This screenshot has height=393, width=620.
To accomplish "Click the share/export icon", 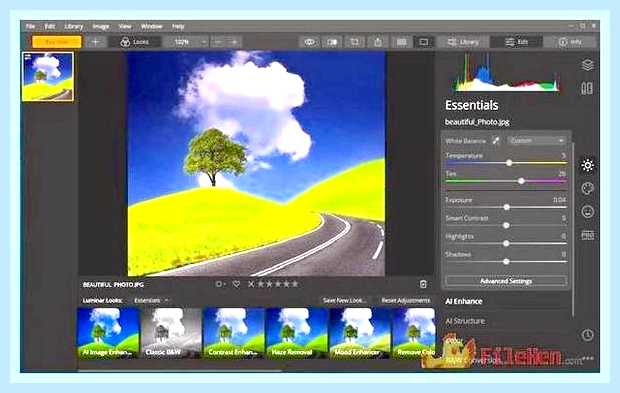I will [x=378, y=42].
